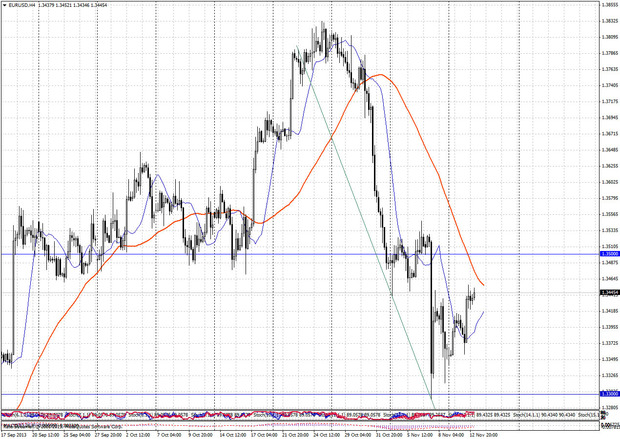Click the 25 Sep 04:00 time label
This screenshot has height=439, width=620.
pyautogui.click(x=78, y=435)
